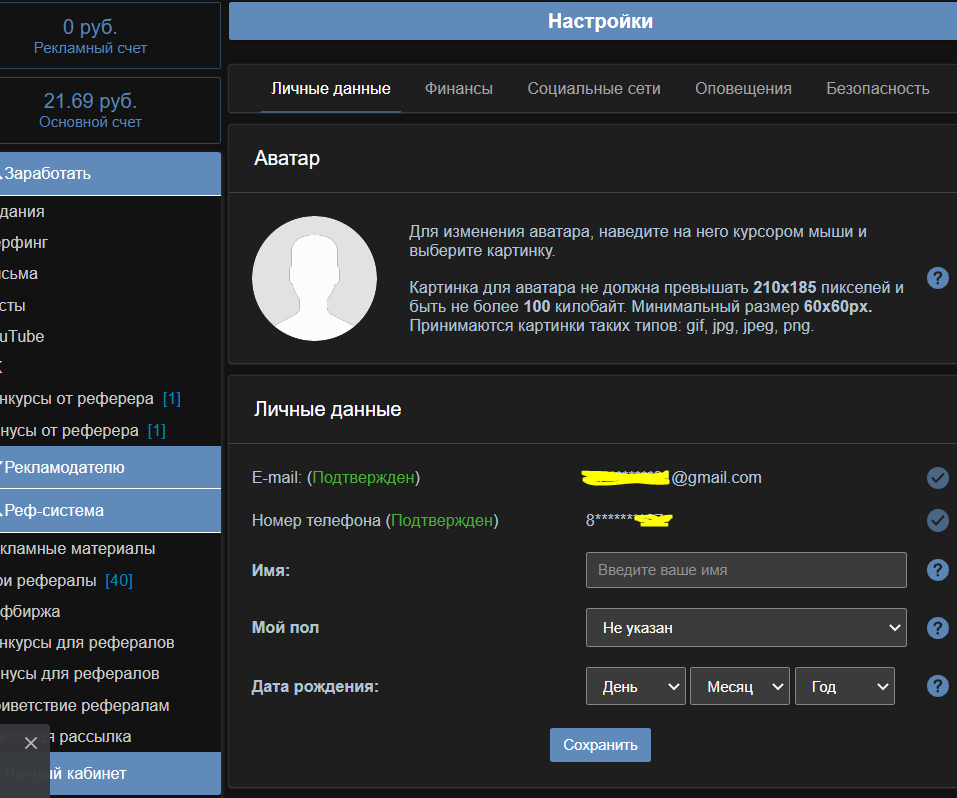Collapse the "Заработать" sidebar section
The height and width of the screenshot is (798, 957).
point(110,173)
